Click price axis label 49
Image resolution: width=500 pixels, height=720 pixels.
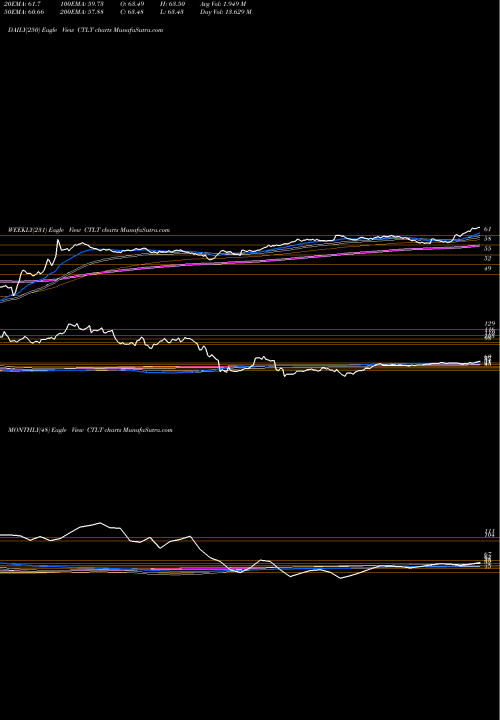(x=488, y=269)
